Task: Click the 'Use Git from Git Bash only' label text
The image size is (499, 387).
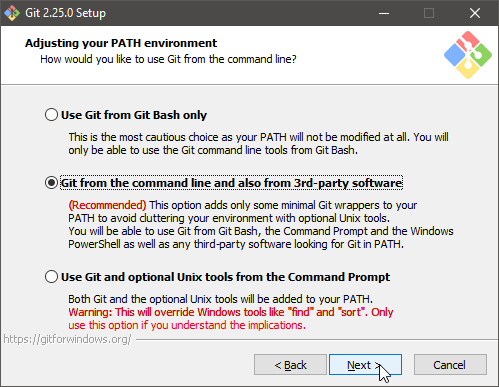Action: [x=134, y=115]
